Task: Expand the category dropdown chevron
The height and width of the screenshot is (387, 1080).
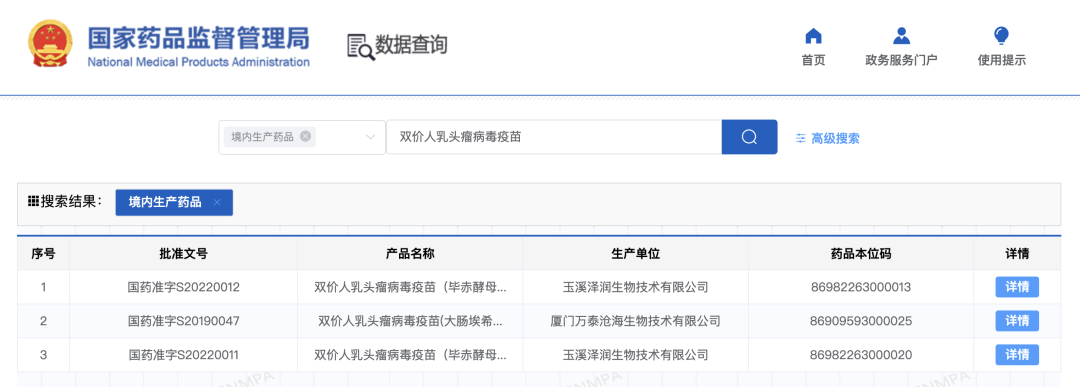Action: point(370,137)
